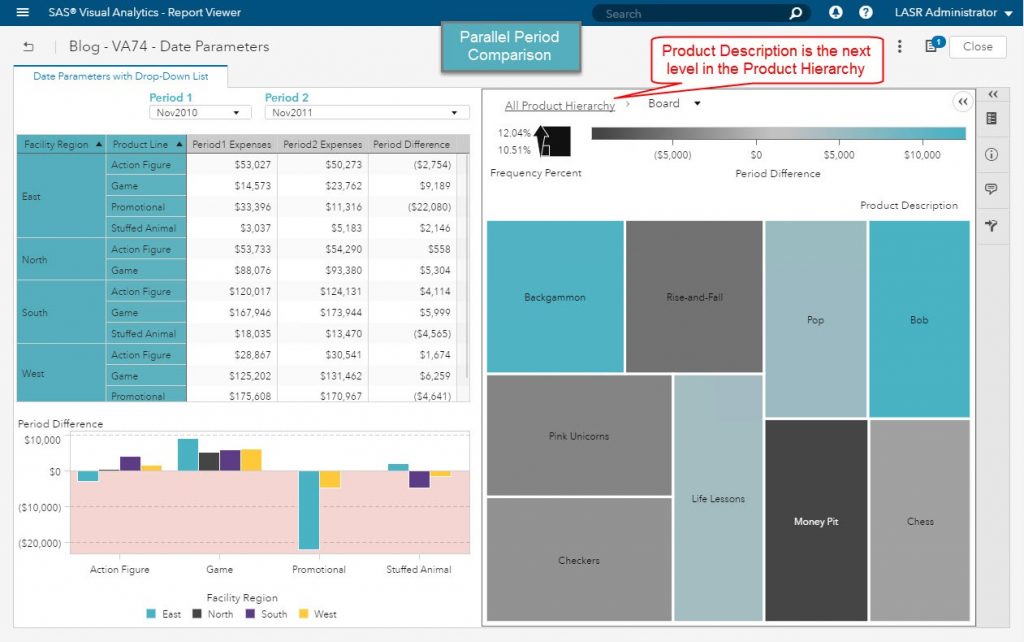The width and height of the screenshot is (1024, 642).
Task: Open the three-dot overflow menu
Action: pyautogui.click(x=900, y=47)
